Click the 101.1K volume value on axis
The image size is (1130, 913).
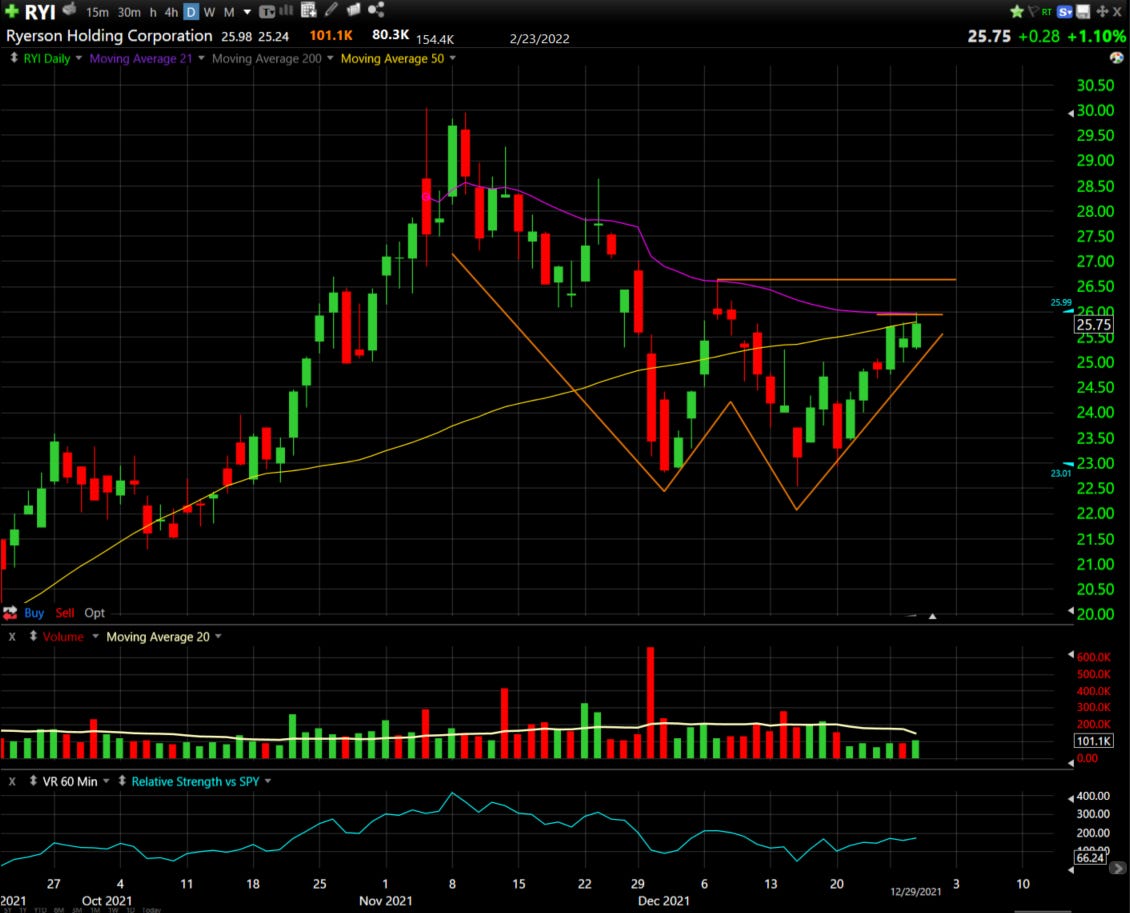click(x=1093, y=741)
